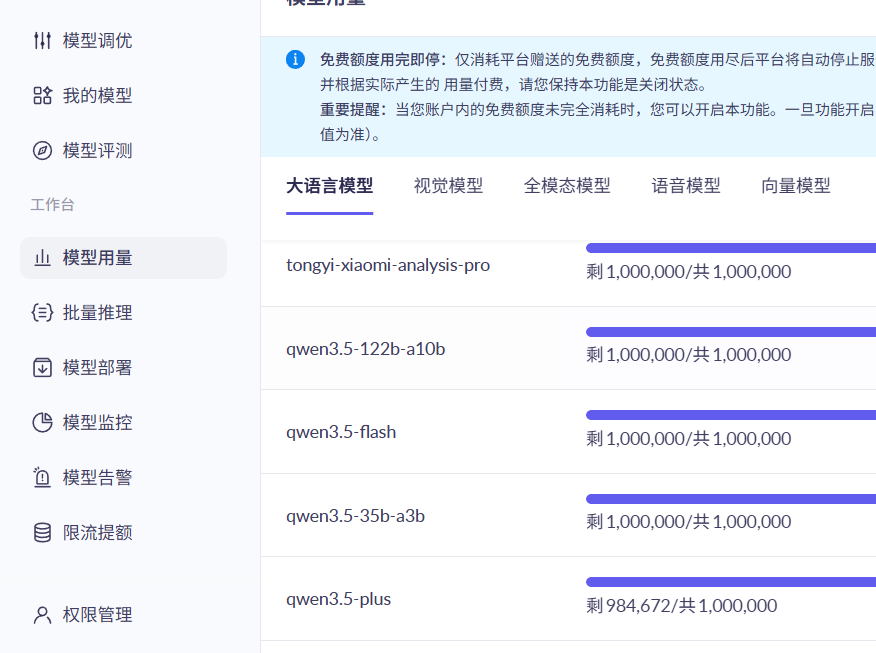This screenshot has height=653, width=876.
Task: Click remaining quota text 剩 984,672/共 1,000,000
Action: 682,606
